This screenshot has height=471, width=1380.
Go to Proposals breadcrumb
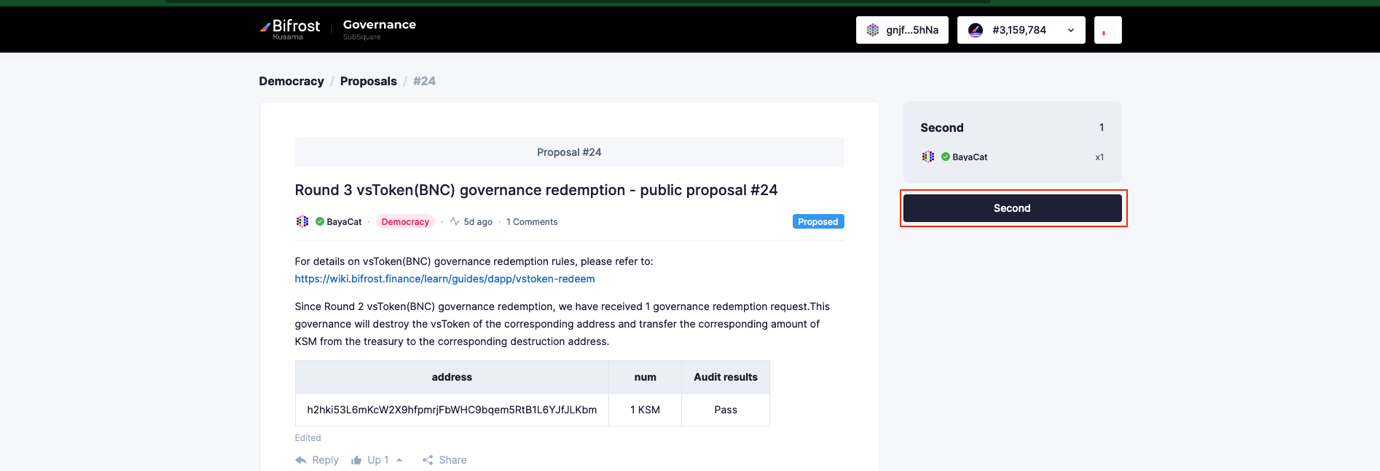point(368,81)
